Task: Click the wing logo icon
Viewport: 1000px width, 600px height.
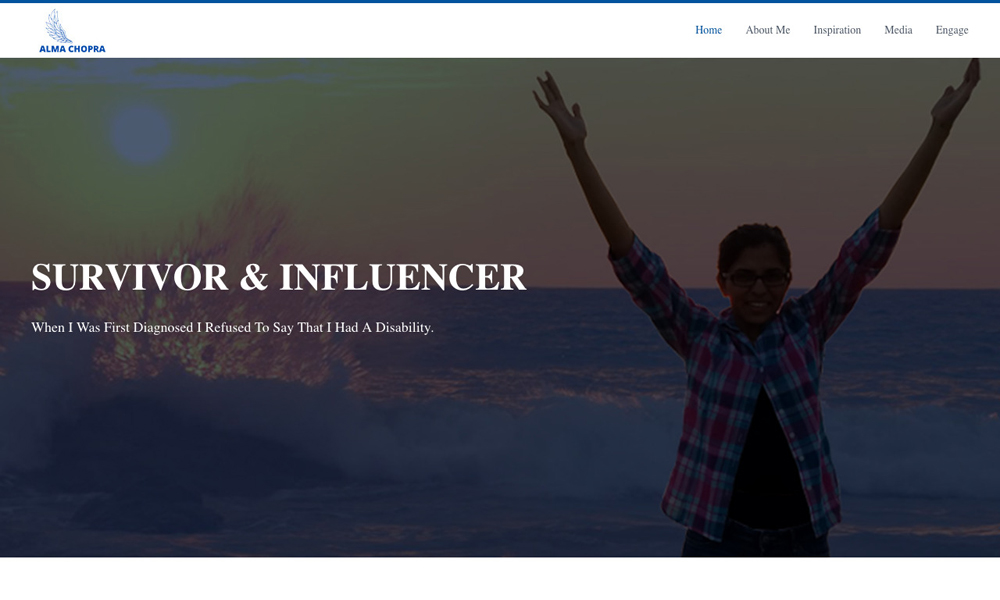Action: (x=58, y=26)
